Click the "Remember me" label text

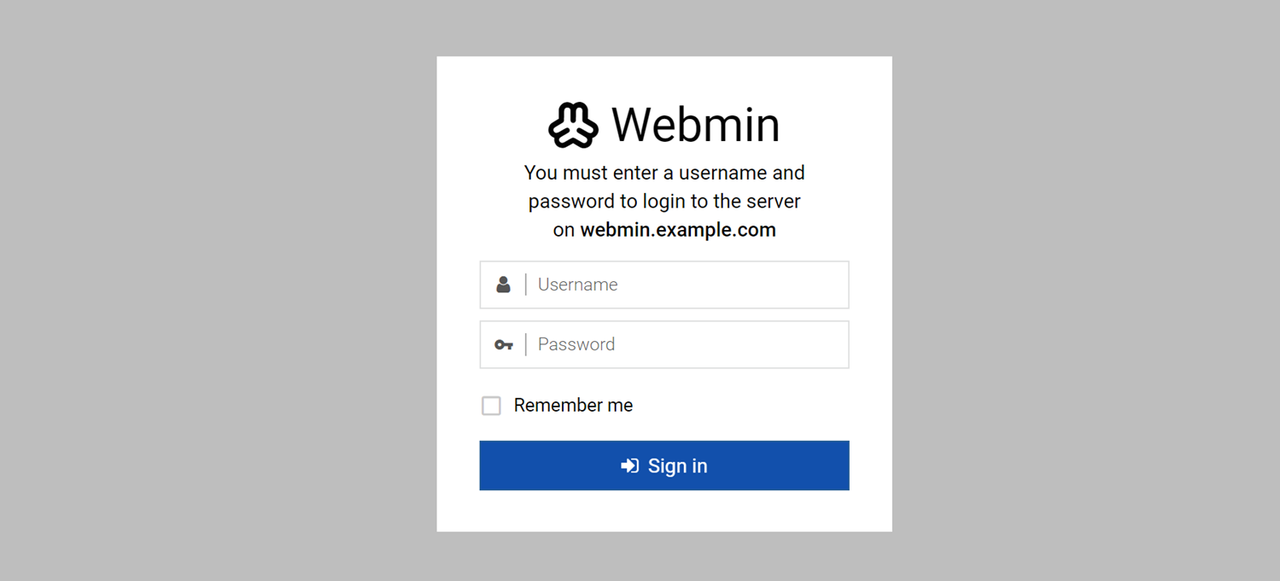[x=573, y=405]
